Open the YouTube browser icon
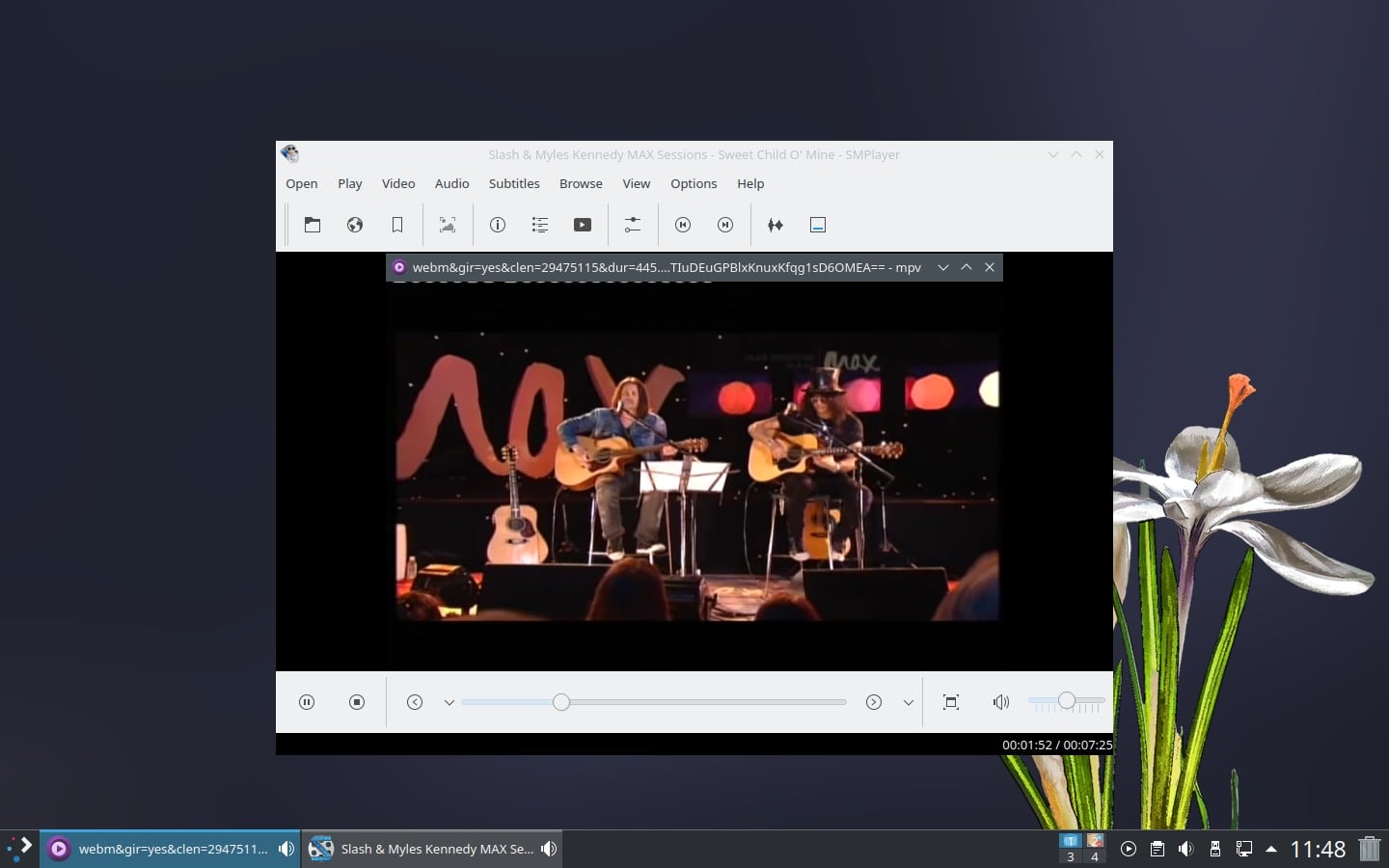 (x=583, y=225)
